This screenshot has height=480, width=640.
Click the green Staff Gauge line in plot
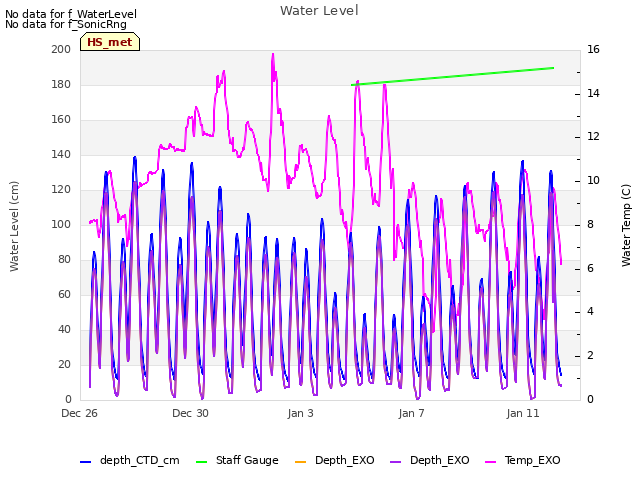452,76
